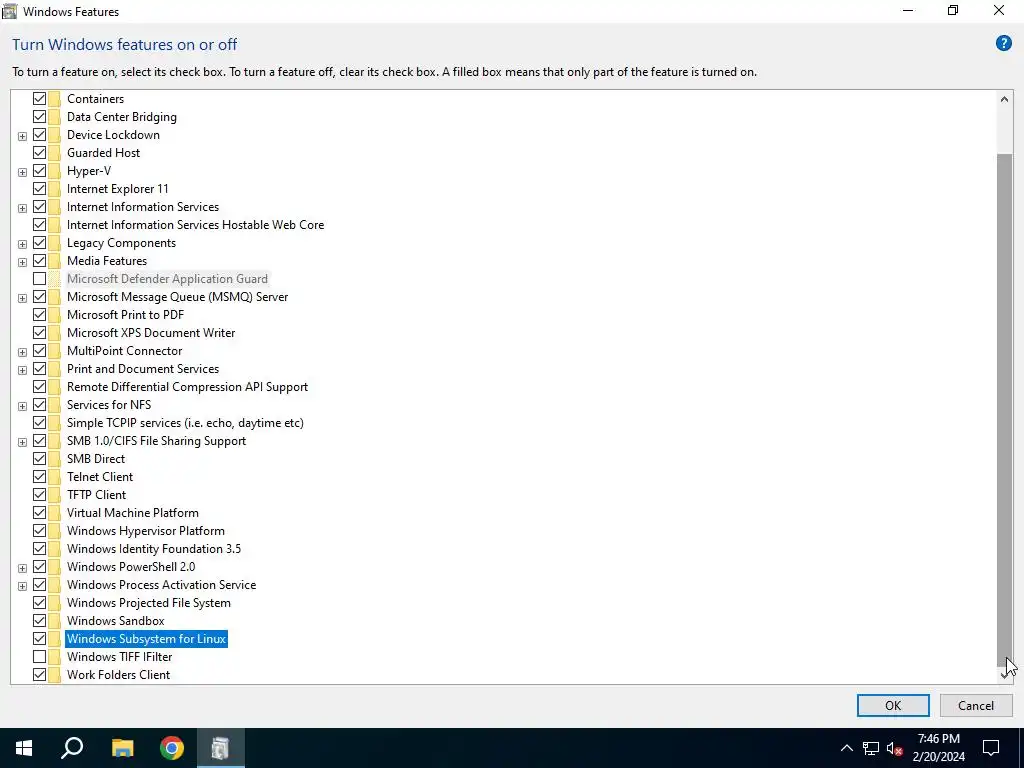Viewport: 1024px width, 768px height.
Task: Open the taskbar clock and date
Action: (x=938, y=748)
